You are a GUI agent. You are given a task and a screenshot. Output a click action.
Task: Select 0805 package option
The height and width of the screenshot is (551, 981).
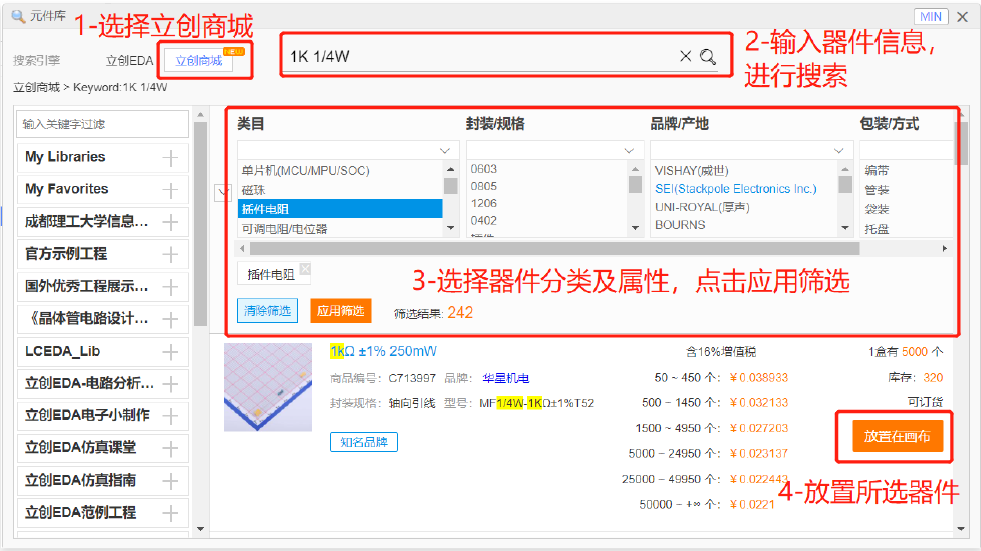click(x=484, y=186)
